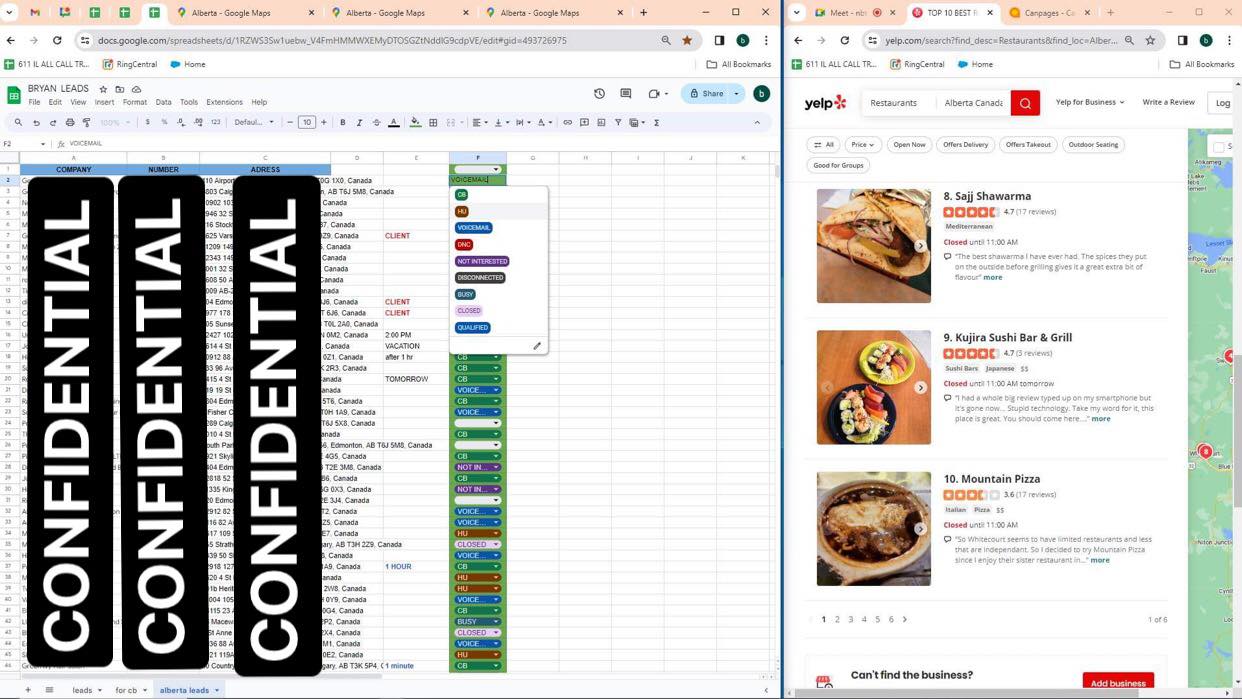The width and height of the screenshot is (1242, 699).
Task: Select the paint format tool
Action: [x=86, y=122]
